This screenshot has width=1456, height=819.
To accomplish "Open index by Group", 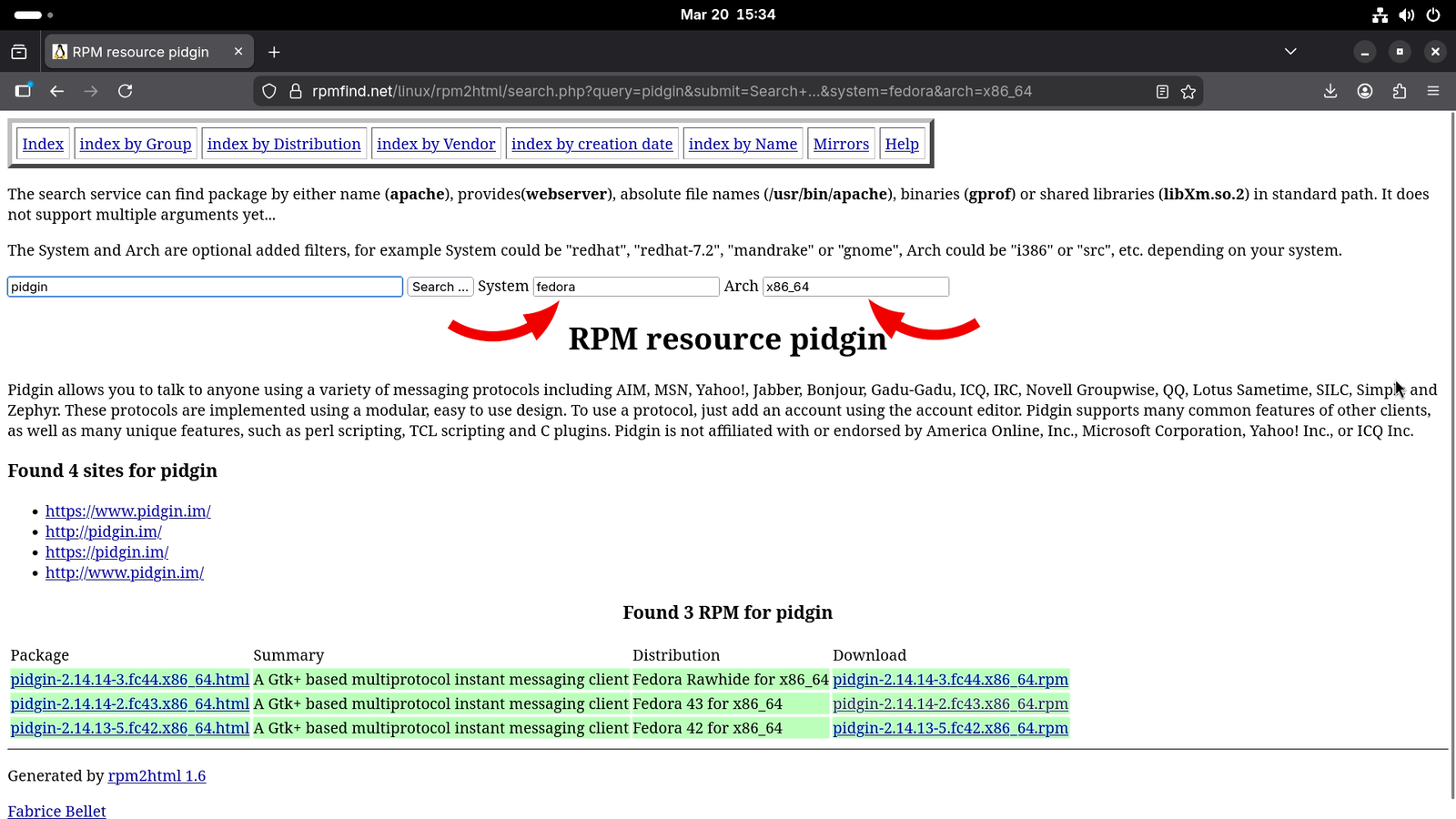I will click(136, 144).
